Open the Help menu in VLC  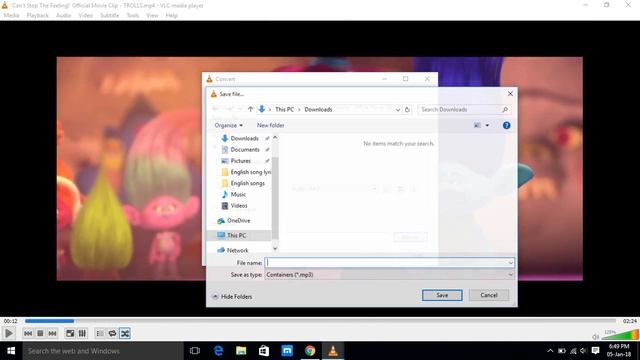pyautogui.click(x=171, y=16)
